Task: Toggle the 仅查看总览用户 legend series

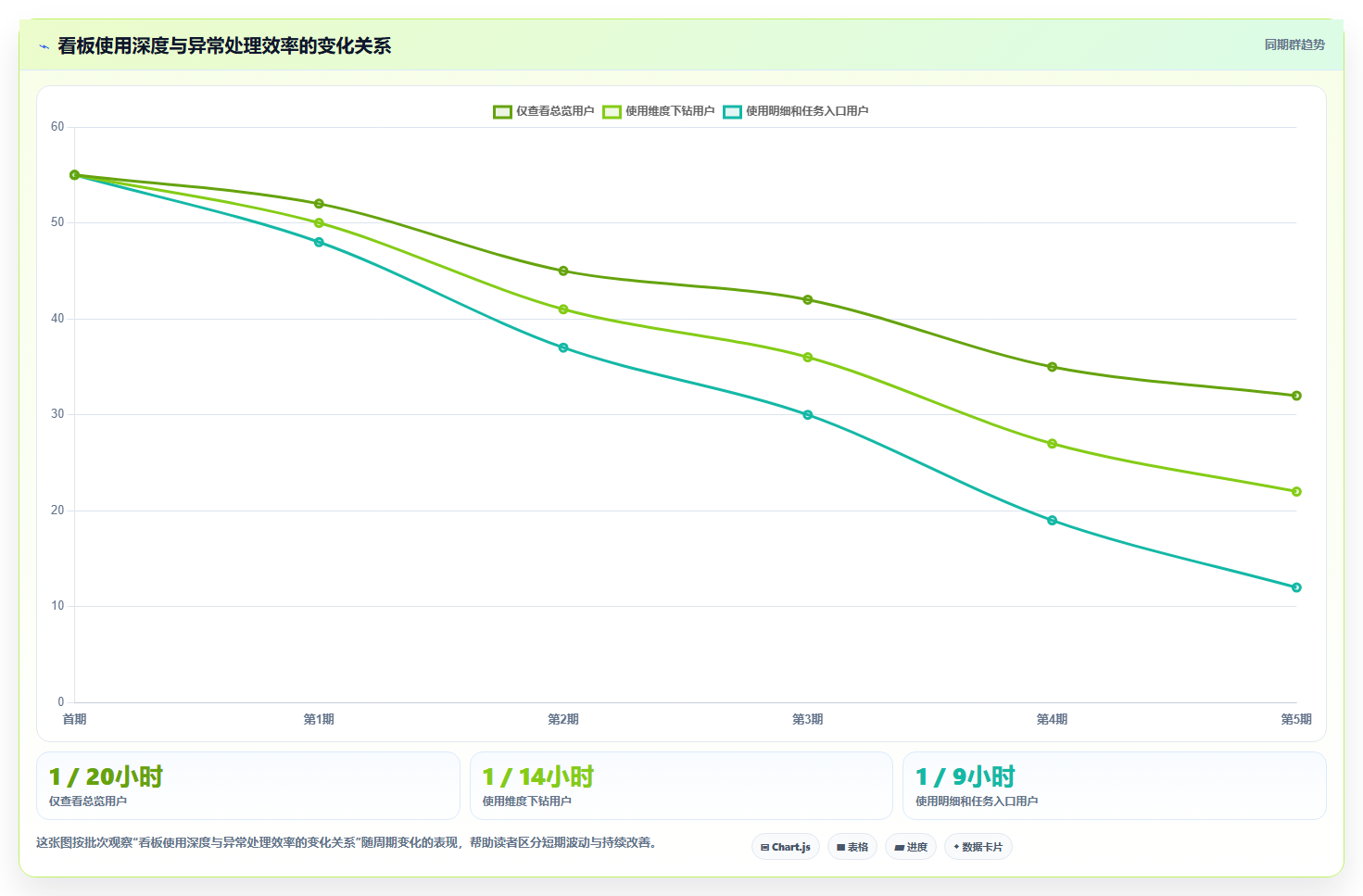Action: click(544, 111)
